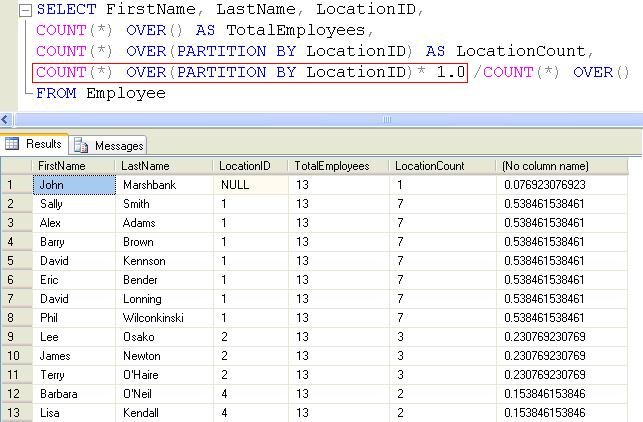Click the Eric first name cell

point(74,280)
